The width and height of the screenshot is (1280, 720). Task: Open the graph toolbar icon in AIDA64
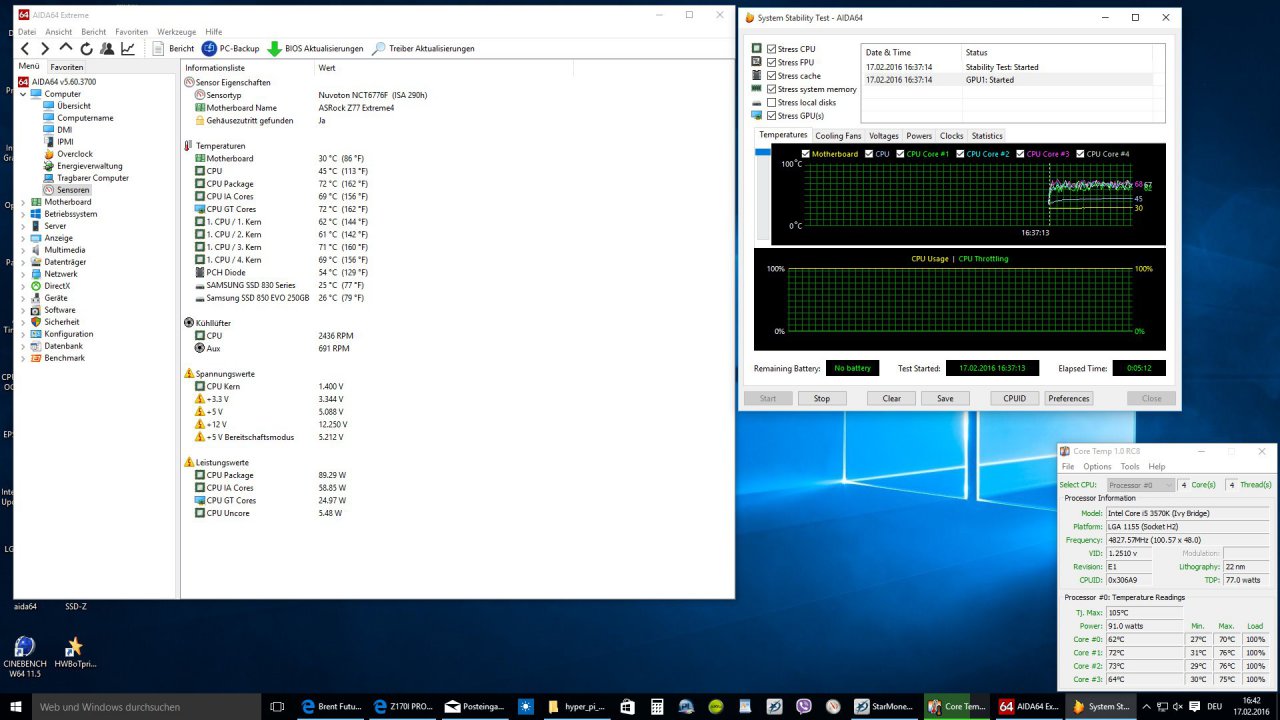(128, 48)
